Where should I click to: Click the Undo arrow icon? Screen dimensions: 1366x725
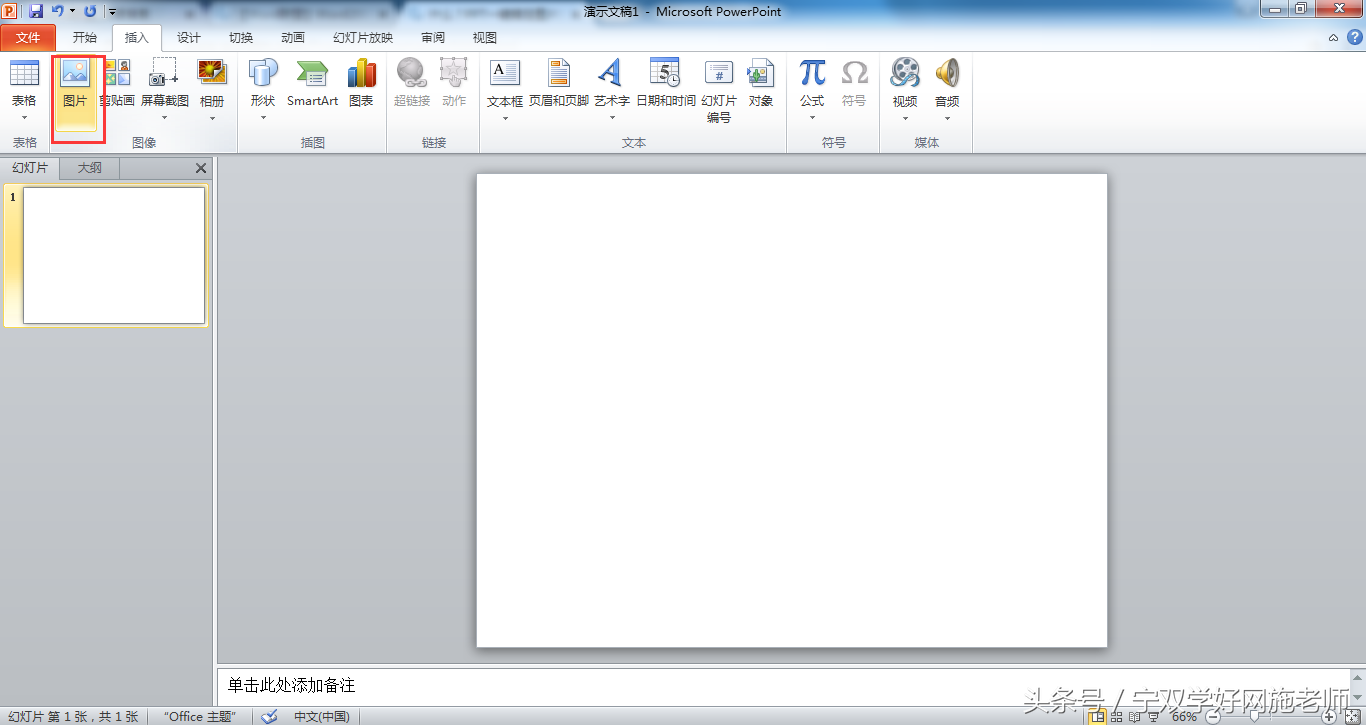click(x=57, y=11)
